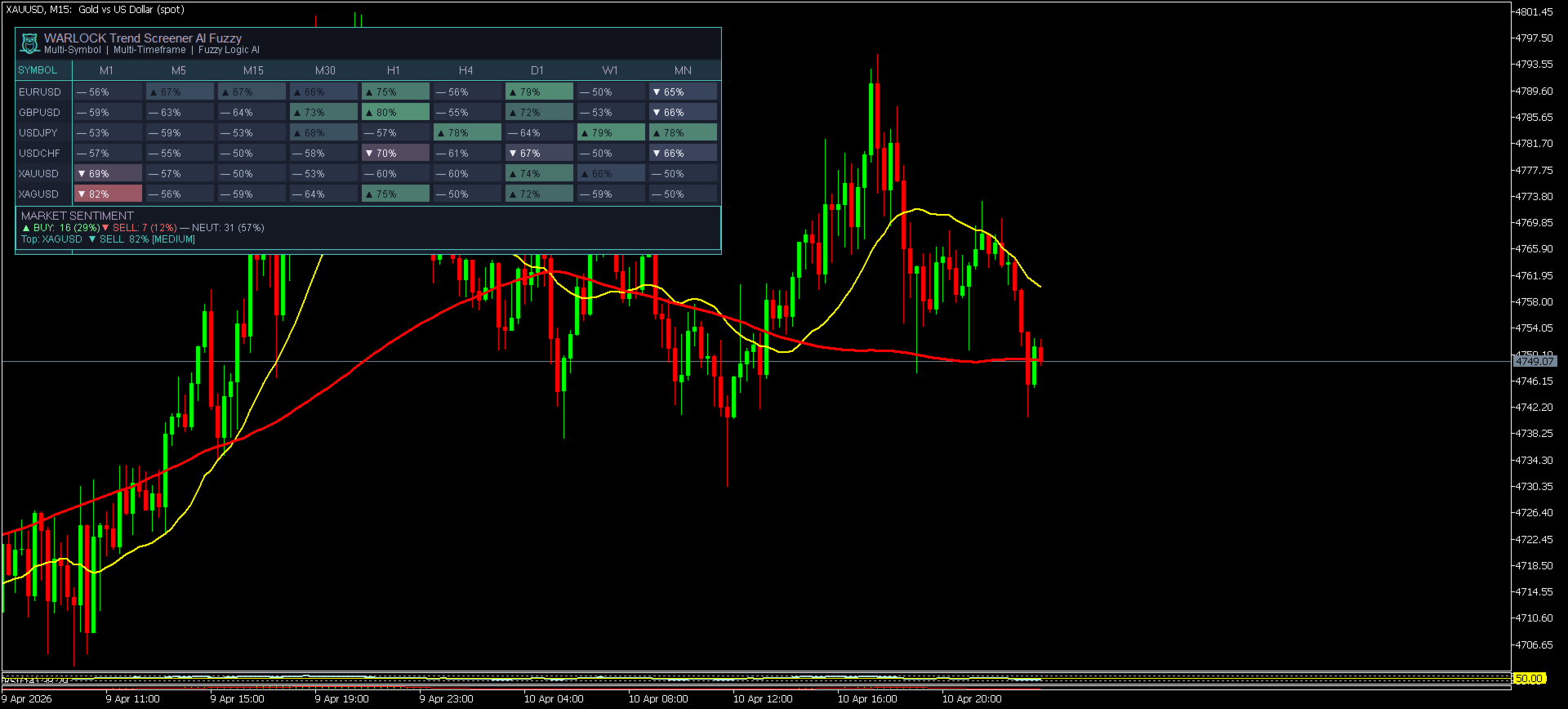Screen dimensions: 1568x709
Task: Click USDCHF MN sell cell showing 66%
Action: coord(683,153)
